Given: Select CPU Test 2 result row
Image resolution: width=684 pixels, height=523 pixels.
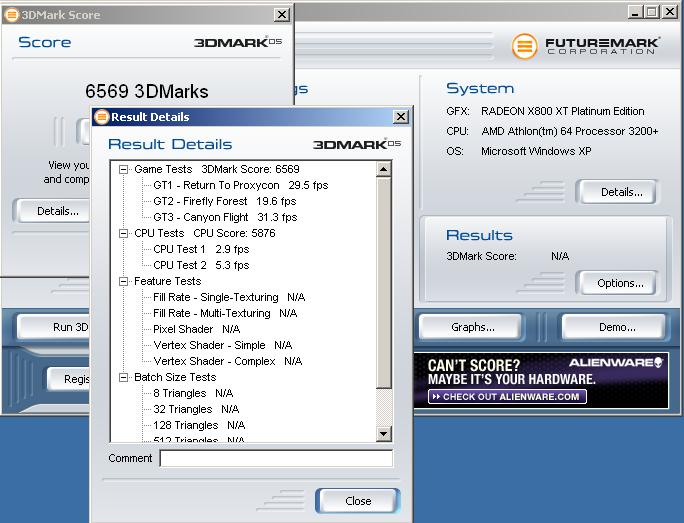Looking at the screenshot, I should tap(201, 265).
